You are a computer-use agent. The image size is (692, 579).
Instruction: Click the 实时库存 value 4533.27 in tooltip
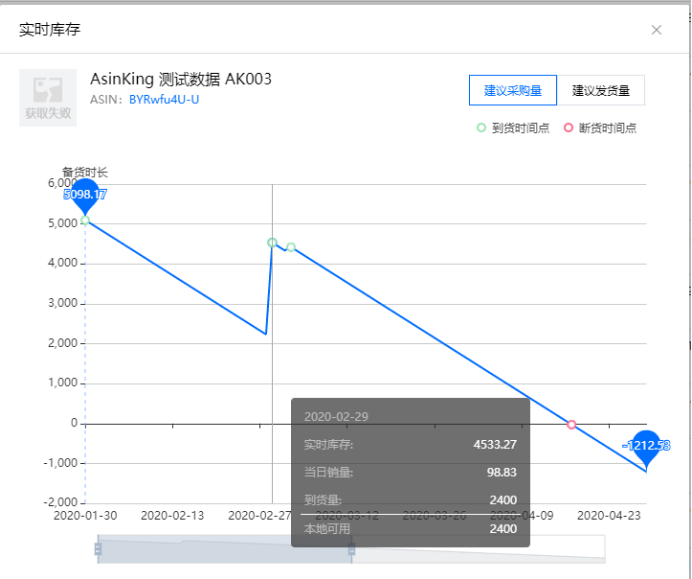point(495,444)
